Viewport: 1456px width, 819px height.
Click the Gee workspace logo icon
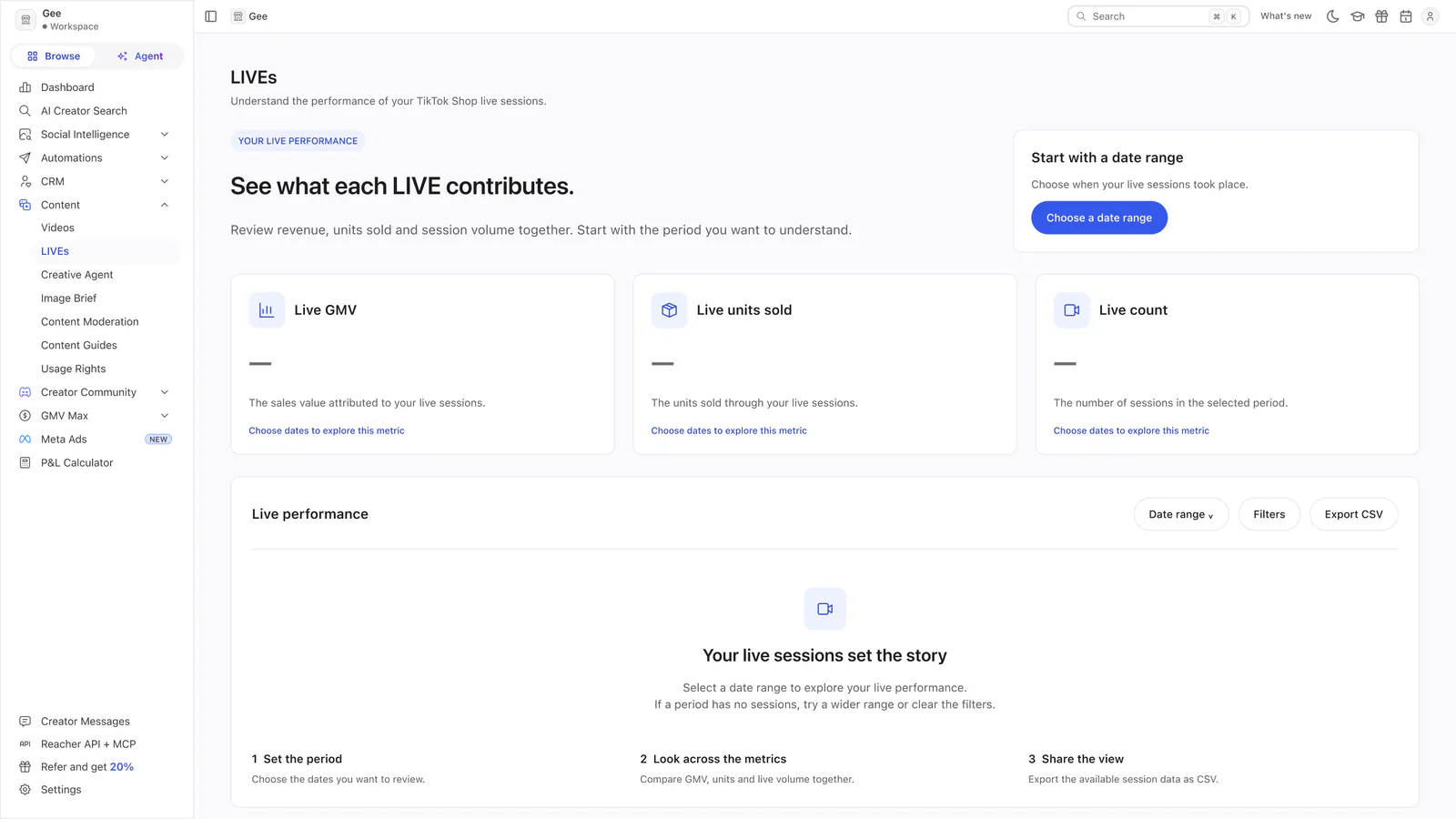click(x=25, y=19)
